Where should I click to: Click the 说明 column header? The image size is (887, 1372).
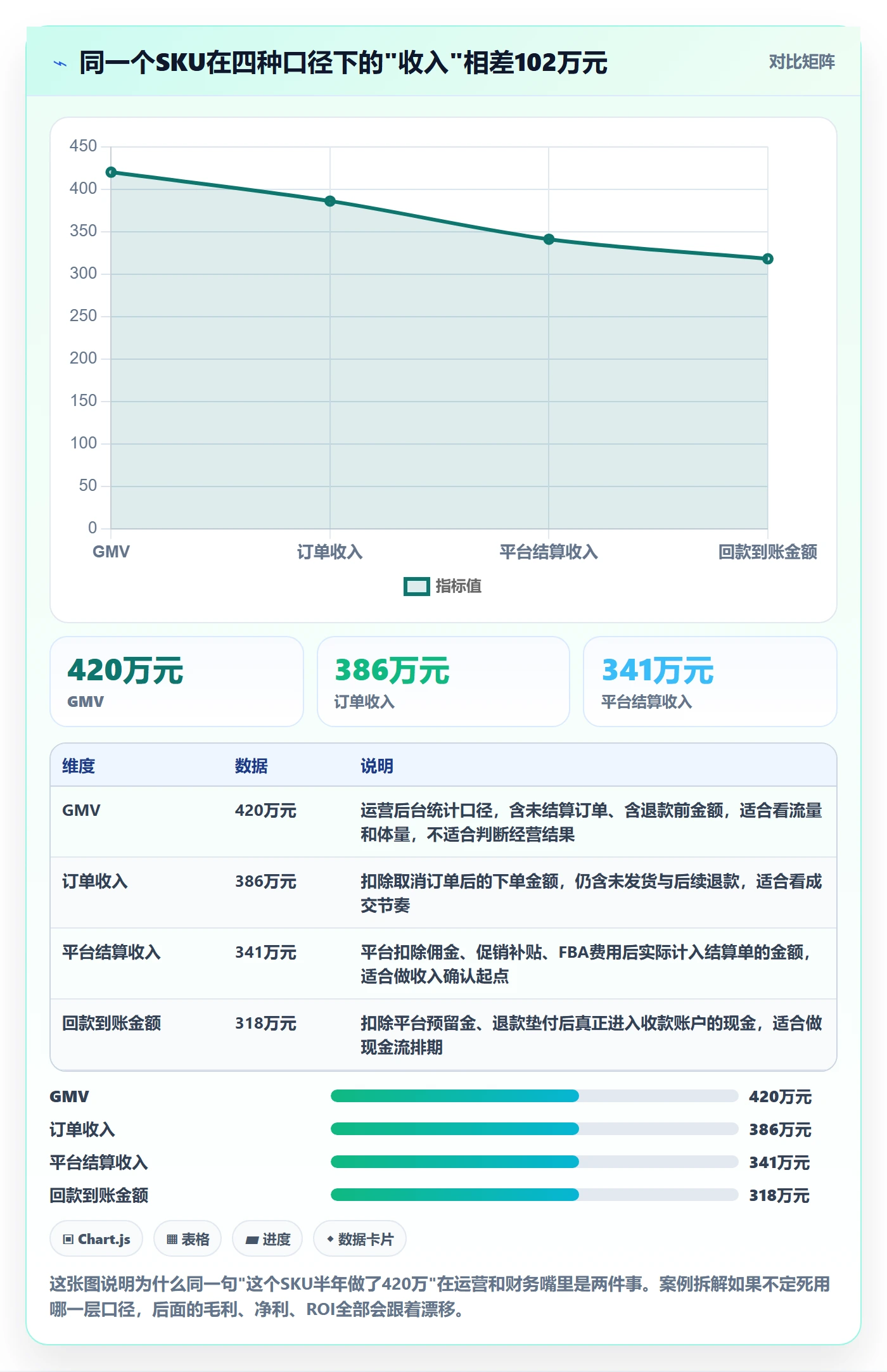click(x=377, y=766)
